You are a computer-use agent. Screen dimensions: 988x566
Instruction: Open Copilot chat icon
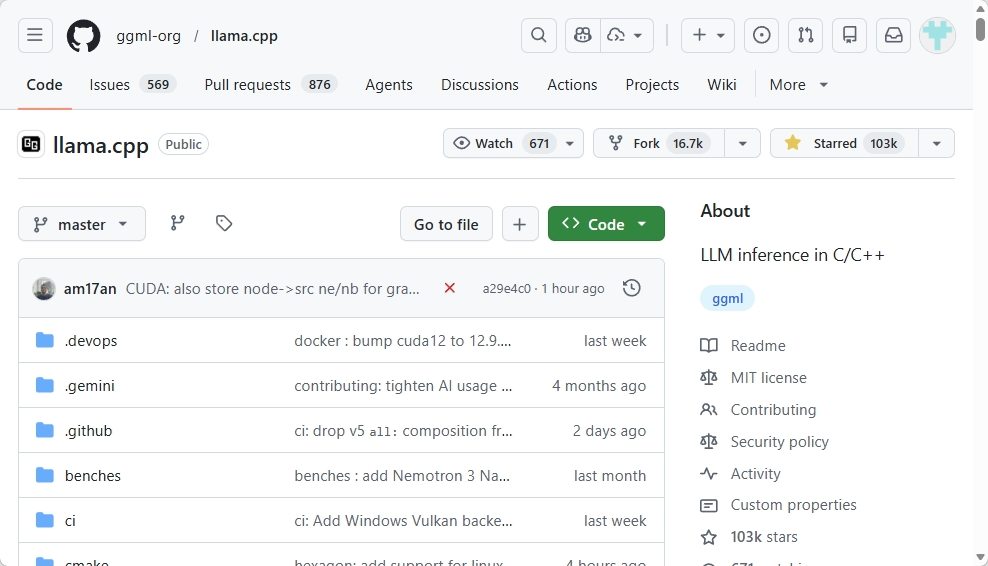pyautogui.click(x=583, y=35)
